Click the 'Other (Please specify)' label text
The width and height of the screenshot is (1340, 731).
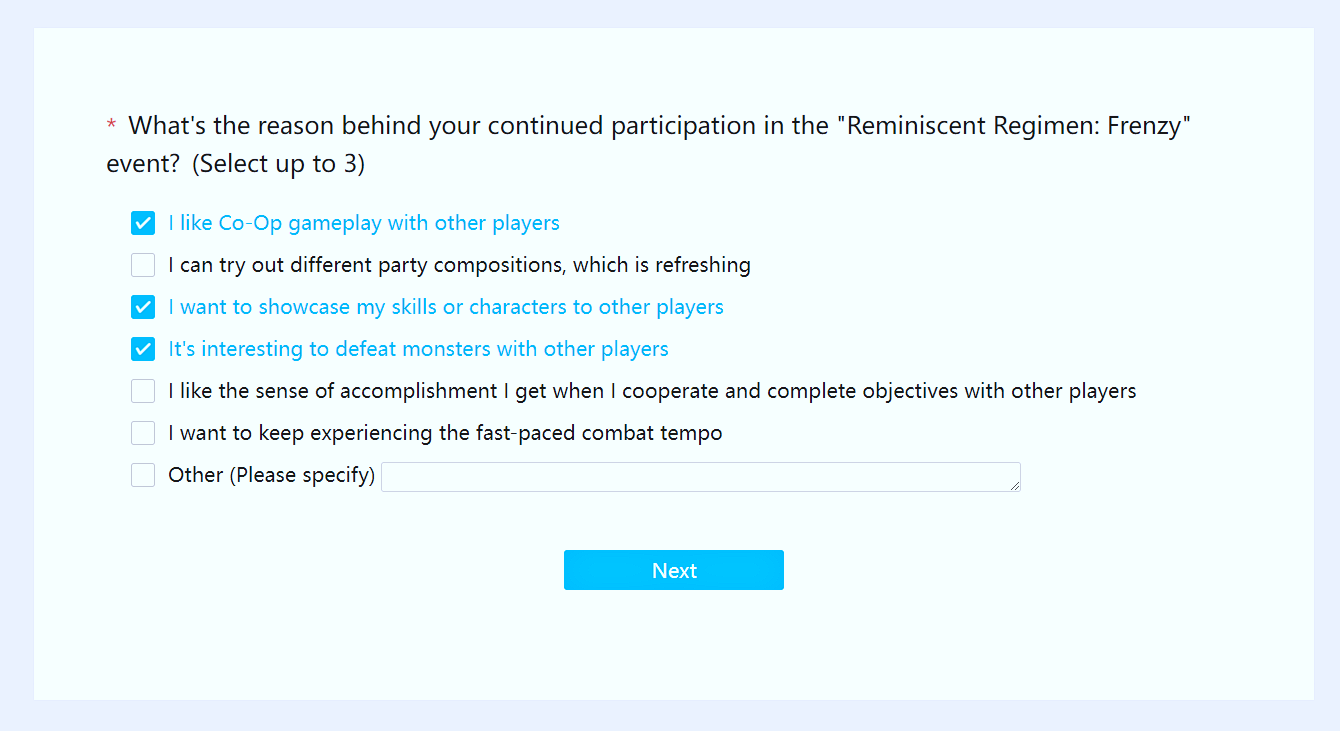point(272,475)
